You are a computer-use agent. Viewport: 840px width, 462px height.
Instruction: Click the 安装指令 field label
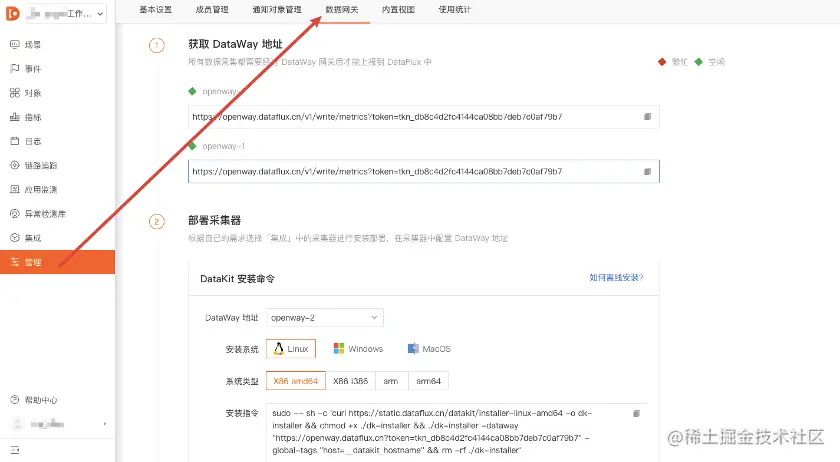(242, 413)
